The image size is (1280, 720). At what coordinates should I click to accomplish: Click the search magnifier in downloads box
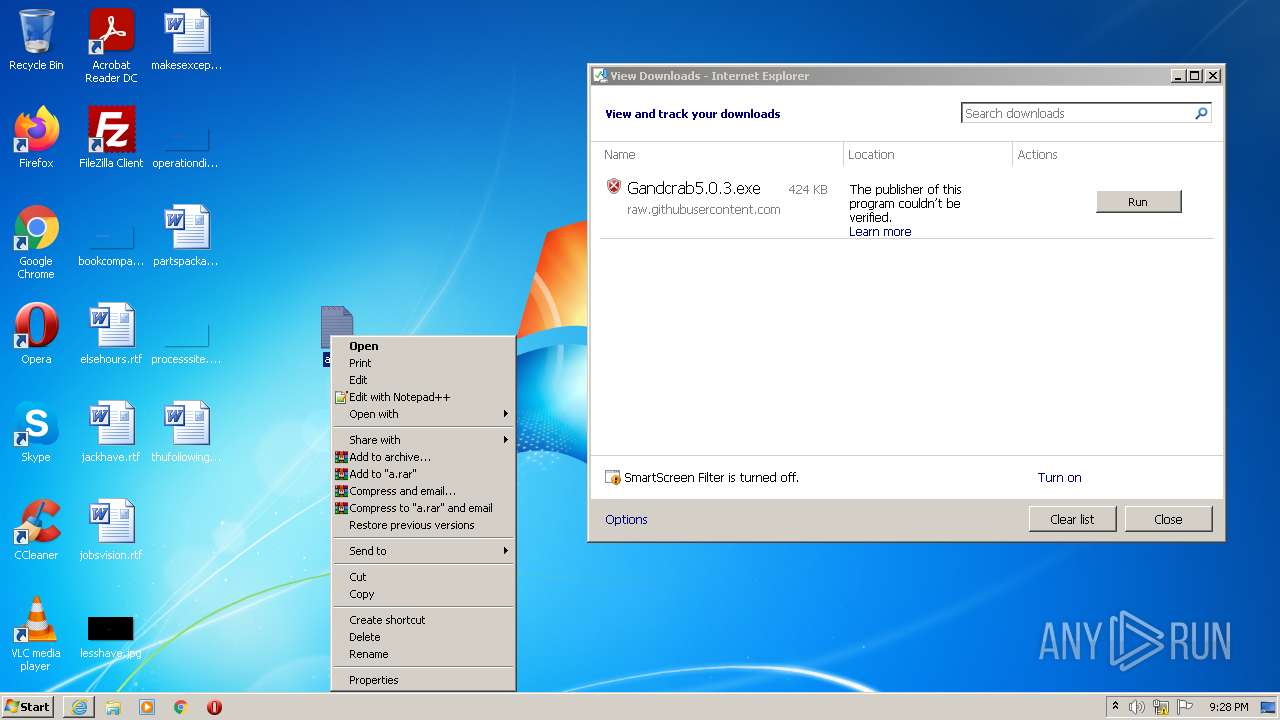pos(1201,113)
